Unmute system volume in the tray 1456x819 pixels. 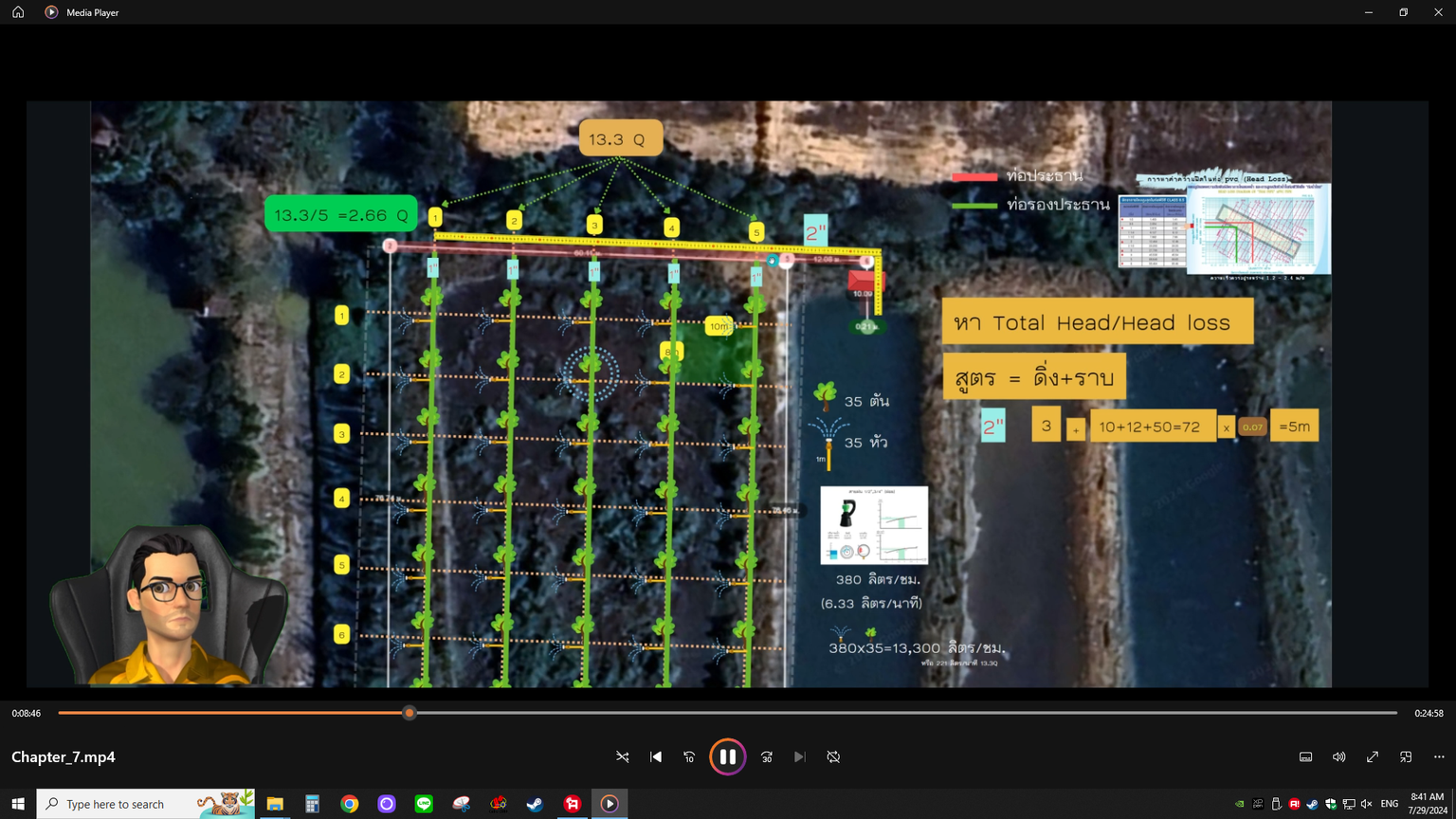1366,804
